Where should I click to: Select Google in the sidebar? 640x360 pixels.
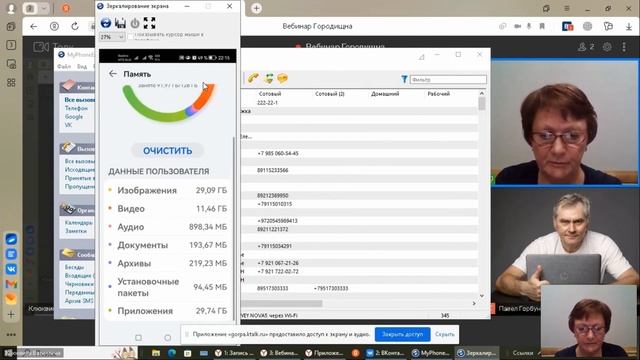tap(74, 116)
